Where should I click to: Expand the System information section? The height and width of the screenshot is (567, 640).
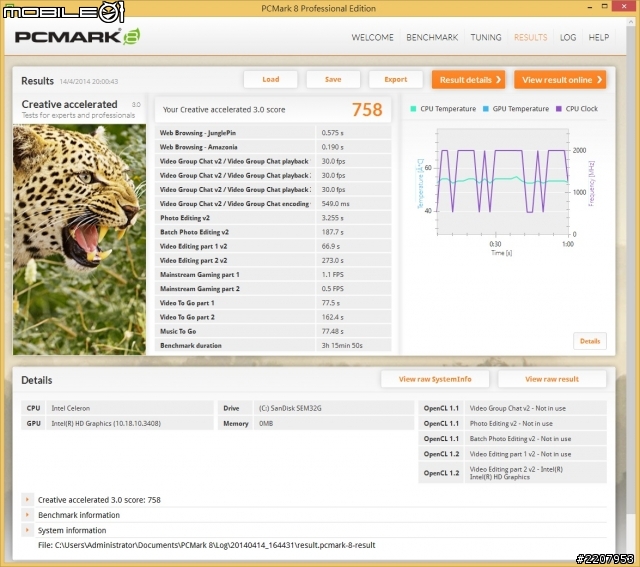pyautogui.click(x=27, y=530)
